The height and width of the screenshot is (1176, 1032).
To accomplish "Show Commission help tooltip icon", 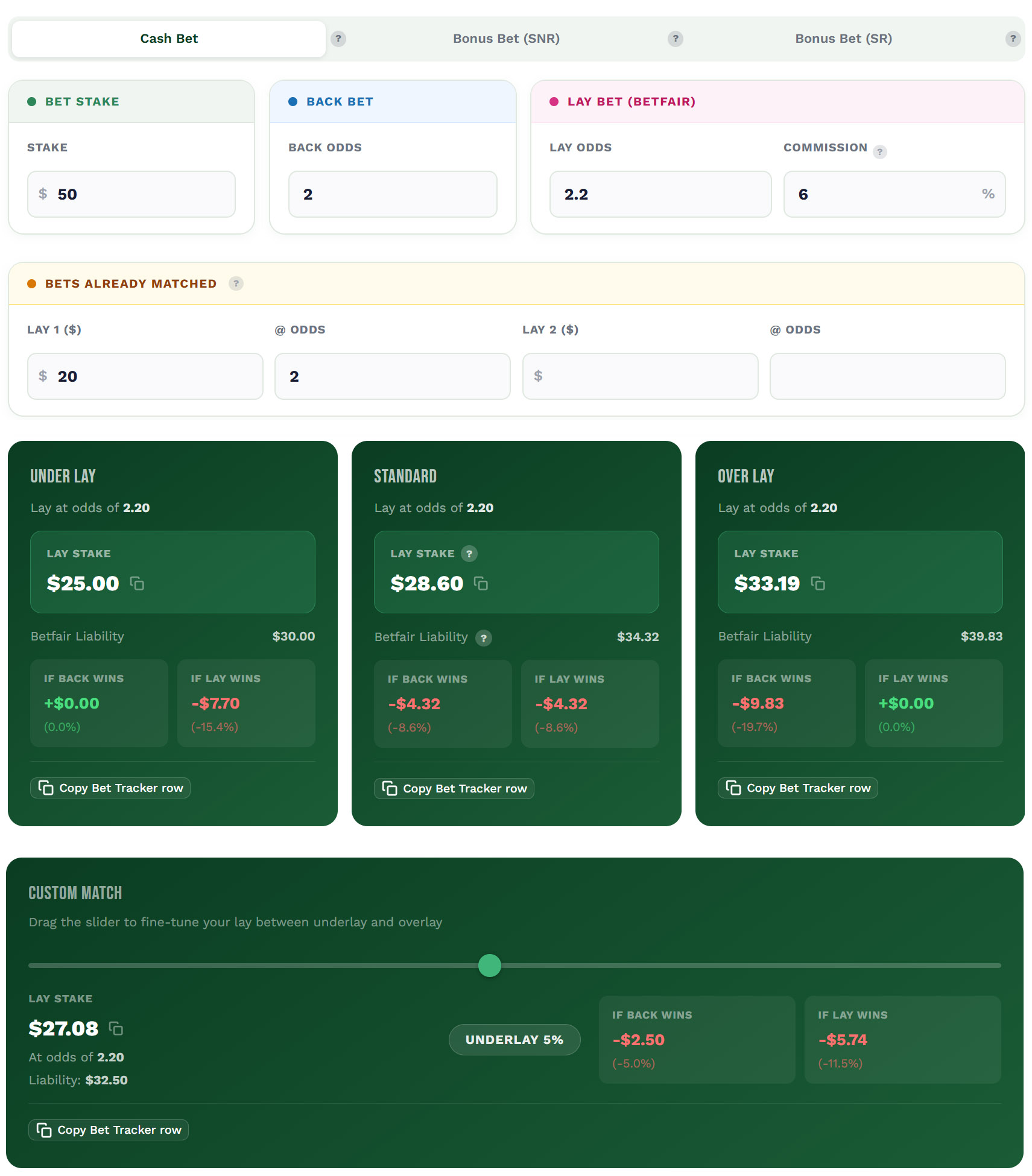I will [x=880, y=151].
